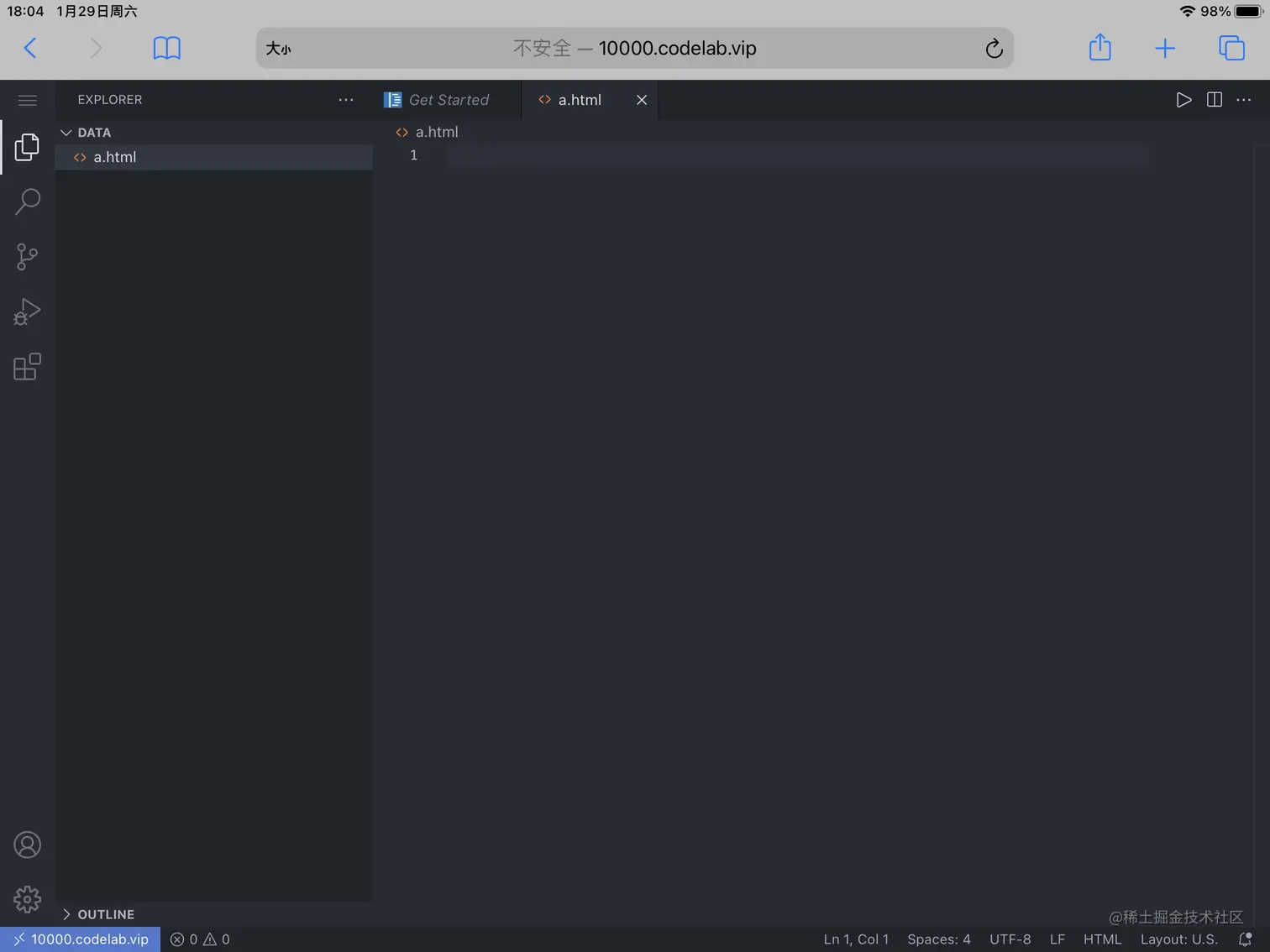Go to line via Ln 1, Col 1
The image size is (1270, 952).
click(856, 939)
